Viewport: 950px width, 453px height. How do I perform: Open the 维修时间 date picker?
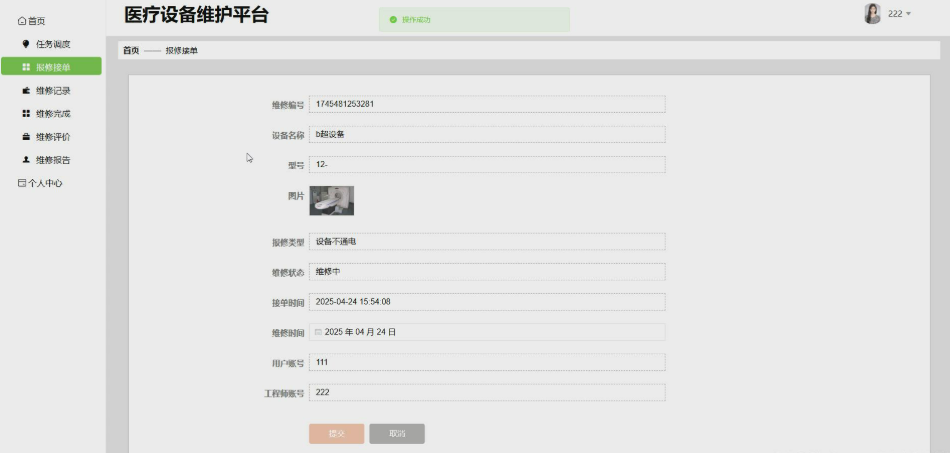pos(487,332)
